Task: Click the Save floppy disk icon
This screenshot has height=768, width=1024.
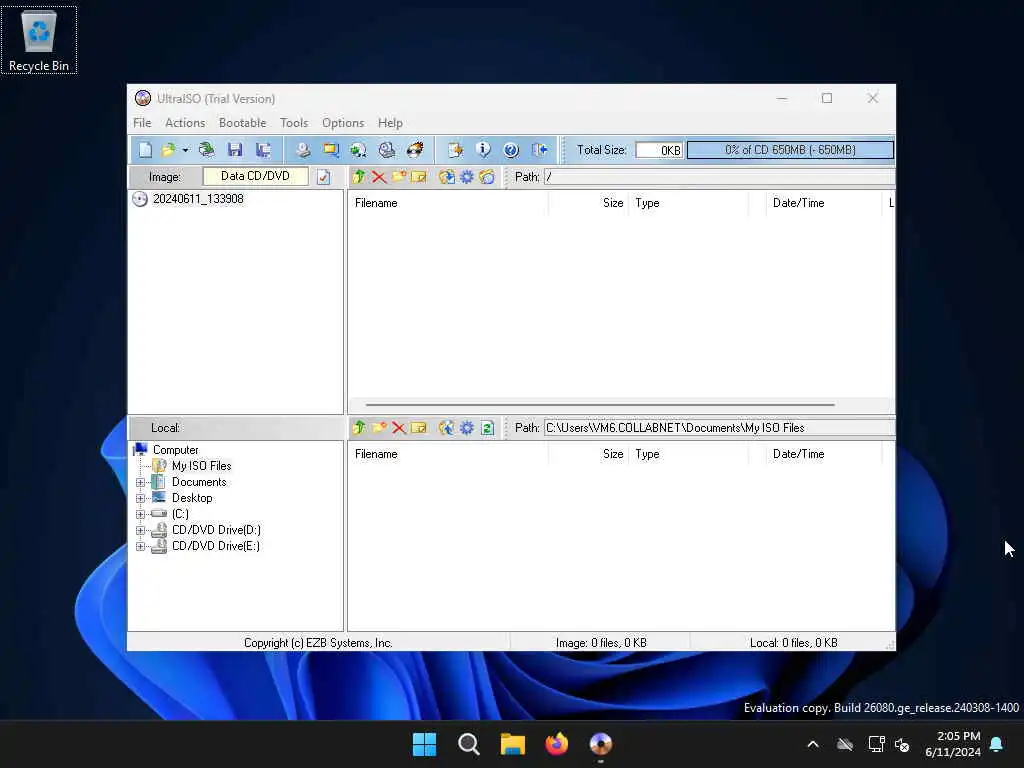Action: pos(235,150)
